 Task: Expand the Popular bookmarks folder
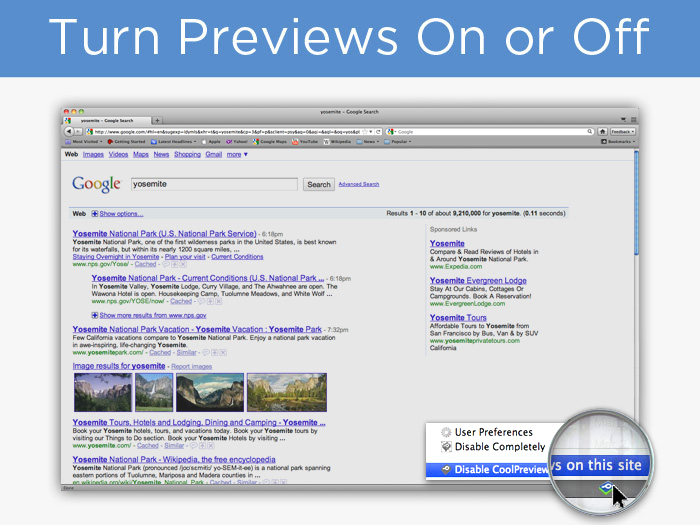tap(398, 142)
